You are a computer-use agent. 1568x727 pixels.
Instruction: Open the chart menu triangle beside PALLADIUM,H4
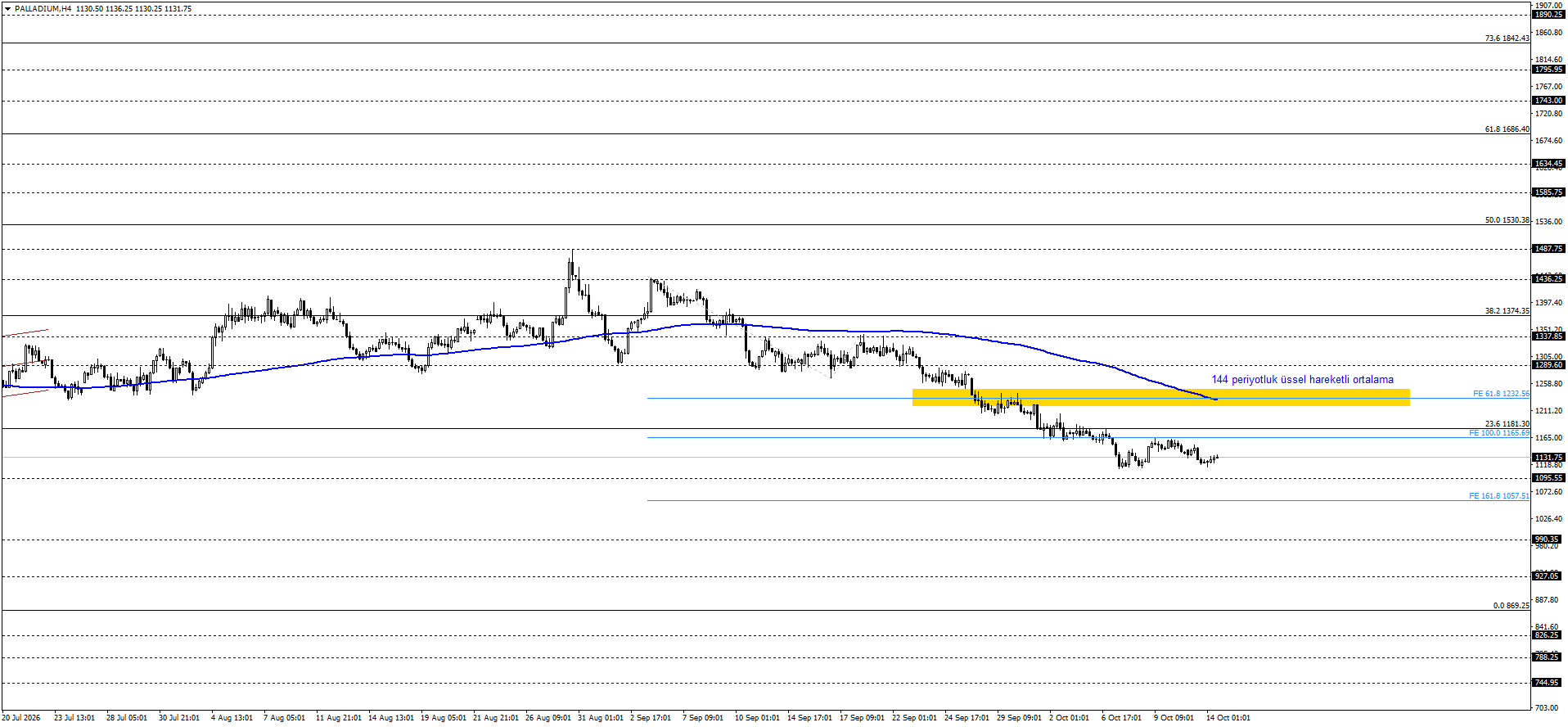(x=8, y=9)
